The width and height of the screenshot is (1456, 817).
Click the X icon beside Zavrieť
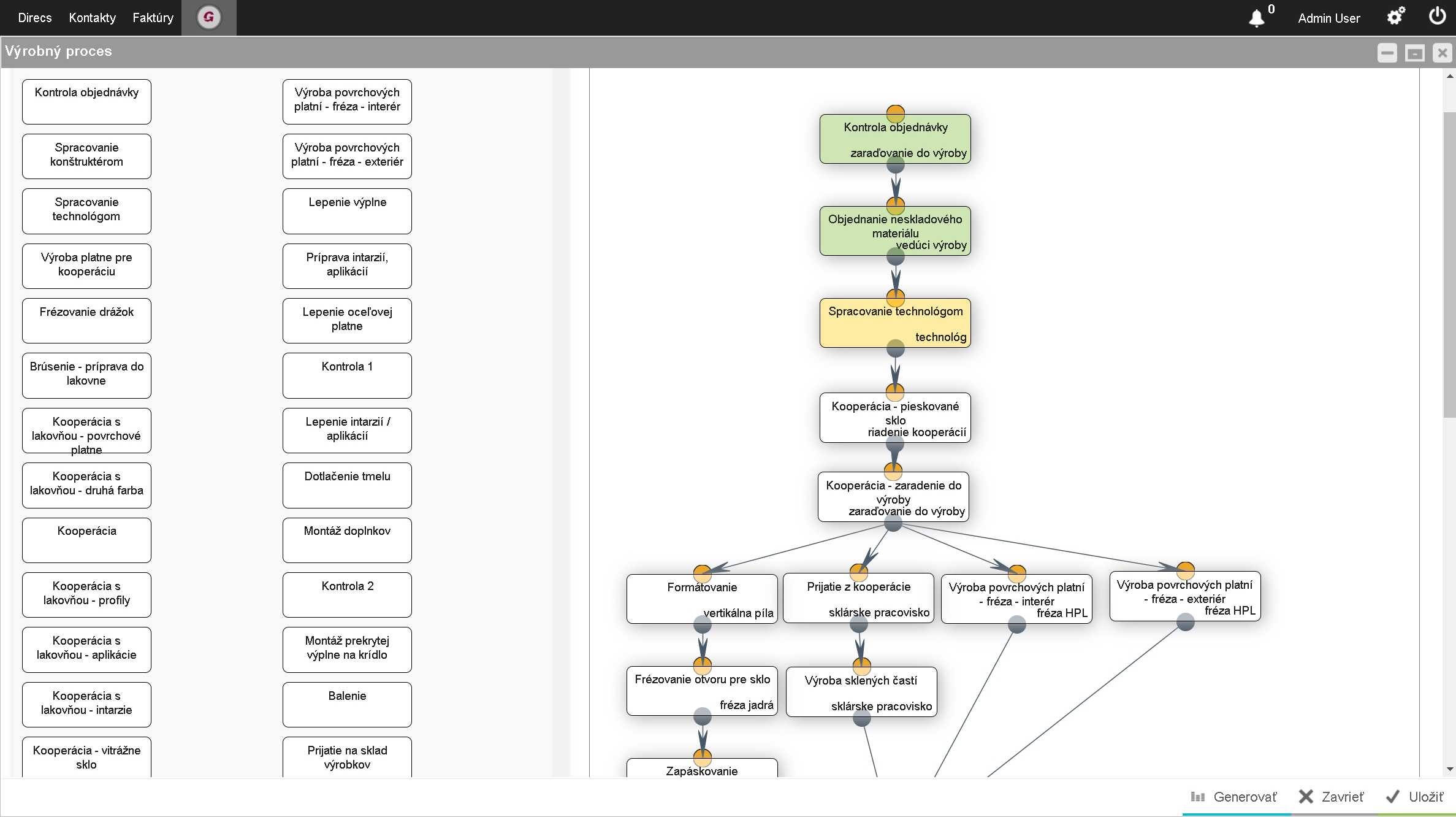pyautogui.click(x=1306, y=797)
